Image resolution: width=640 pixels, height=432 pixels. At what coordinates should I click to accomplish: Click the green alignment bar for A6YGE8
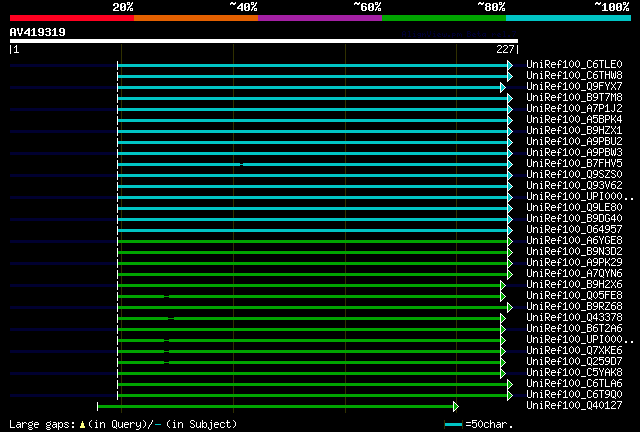click(313, 242)
